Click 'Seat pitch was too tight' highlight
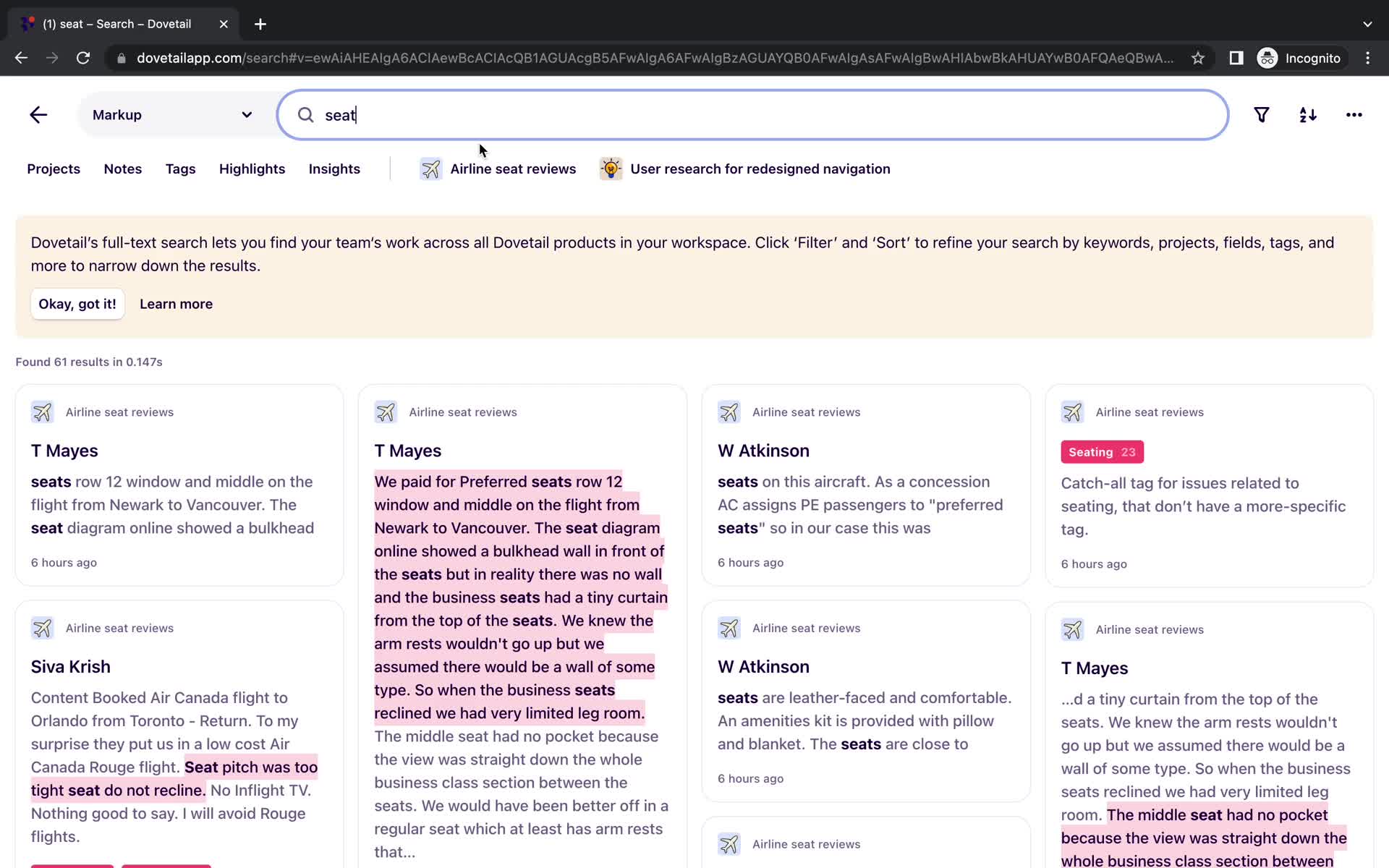The width and height of the screenshot is (1389, 868). click(174, 778)
